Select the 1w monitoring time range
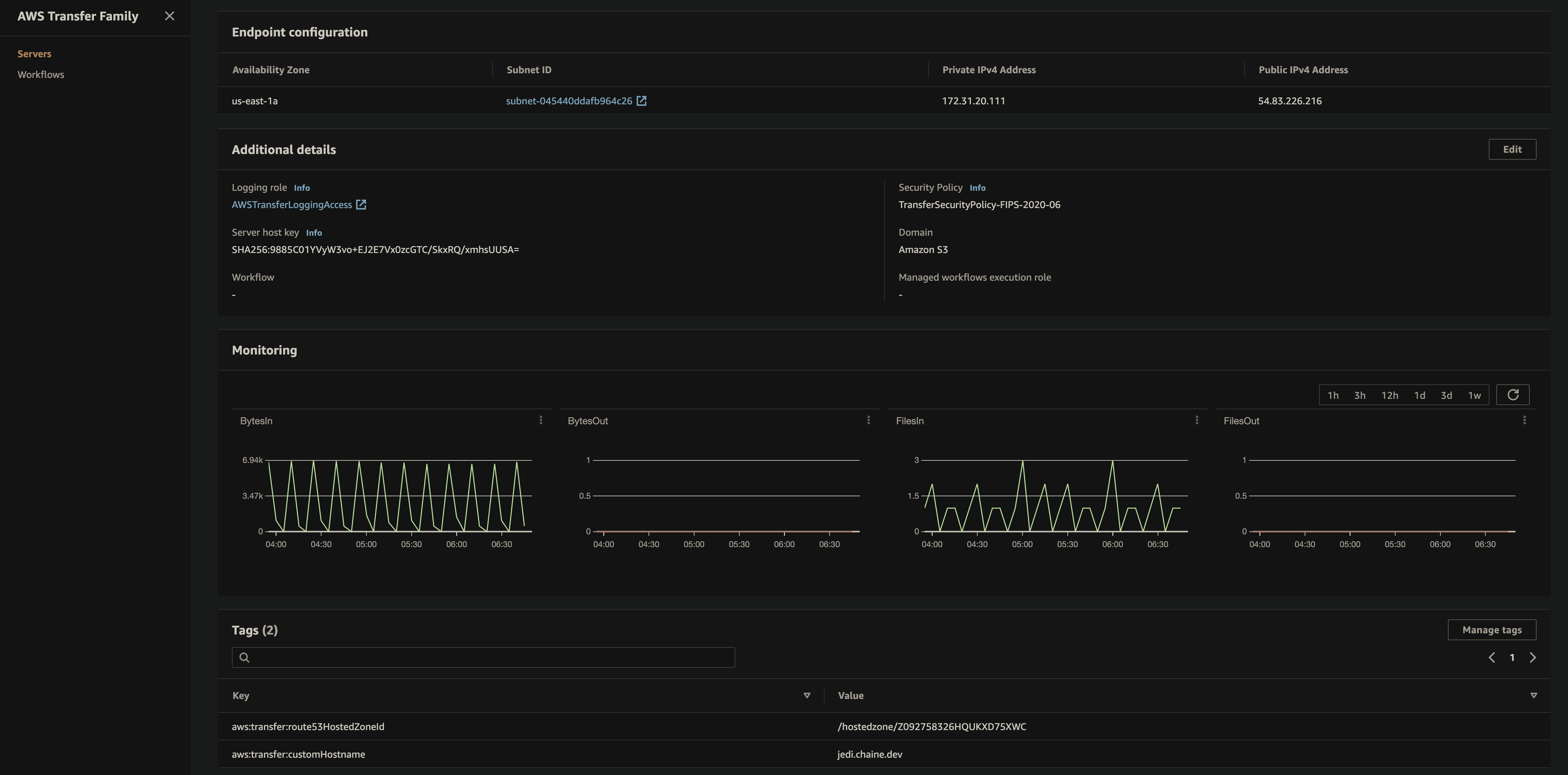The height and width of the screenshot is (775, 1568). (x=1474, y=395)
